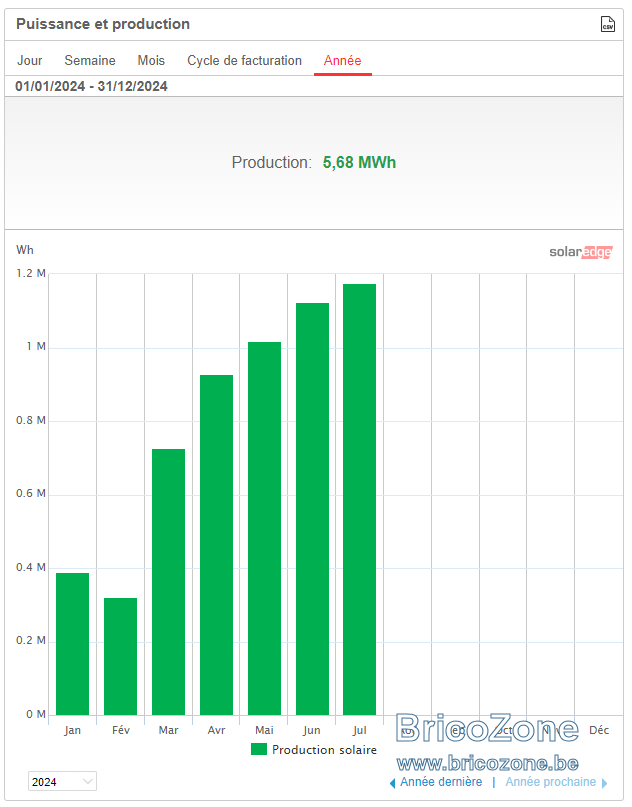Click left arrow beside Année dernière

392,783
